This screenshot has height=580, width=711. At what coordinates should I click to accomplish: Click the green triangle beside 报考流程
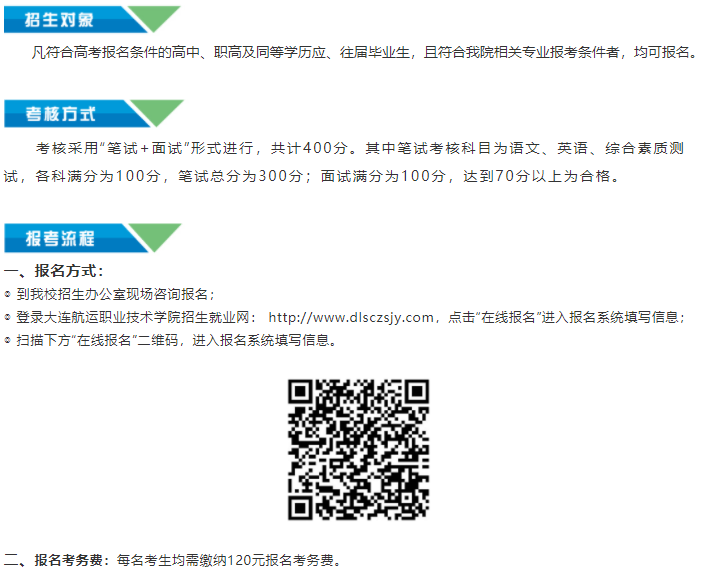pos(155,236)
